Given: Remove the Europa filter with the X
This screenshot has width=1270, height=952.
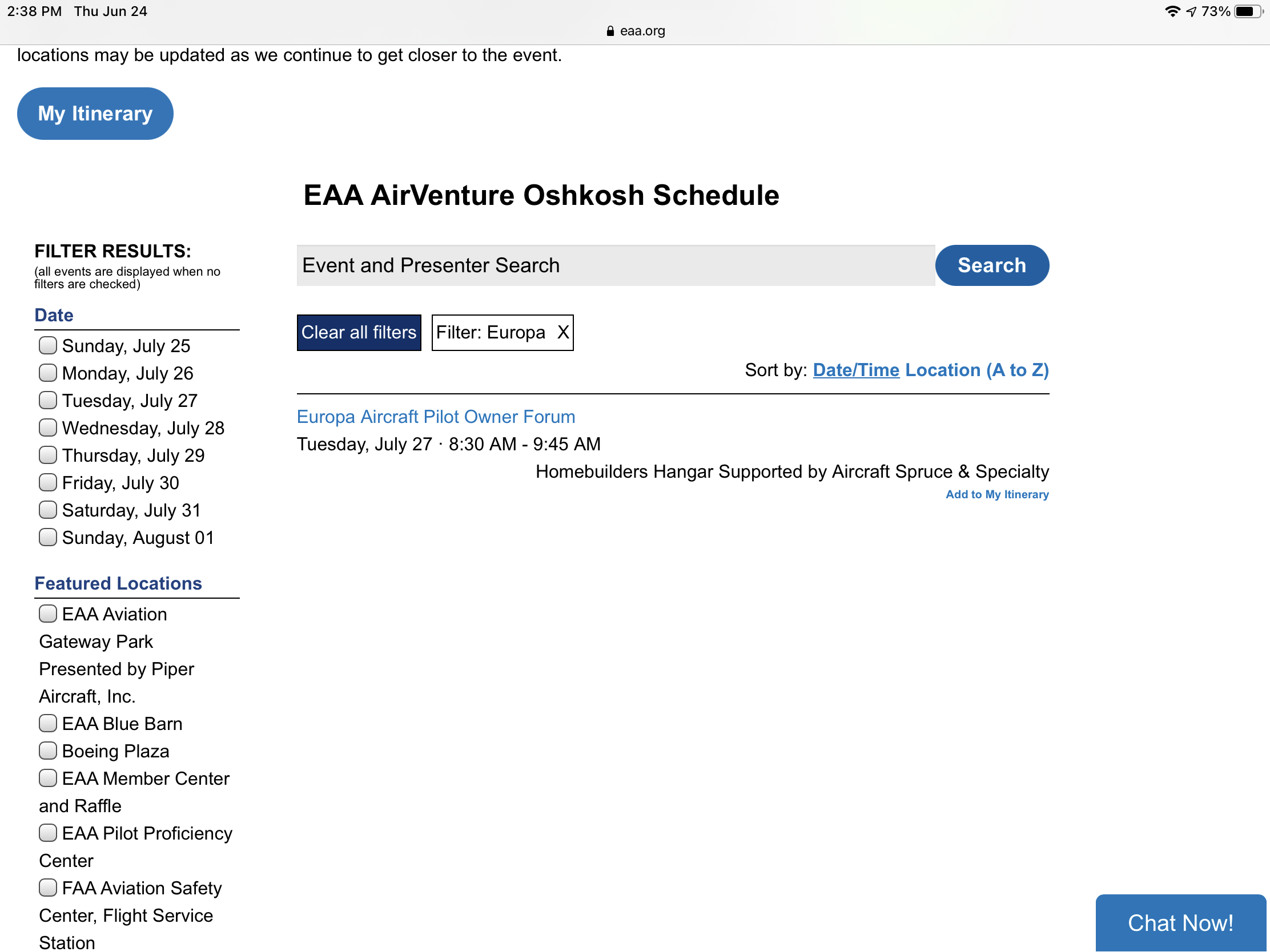Looking at the screenshot, I should tap(562, 332).
